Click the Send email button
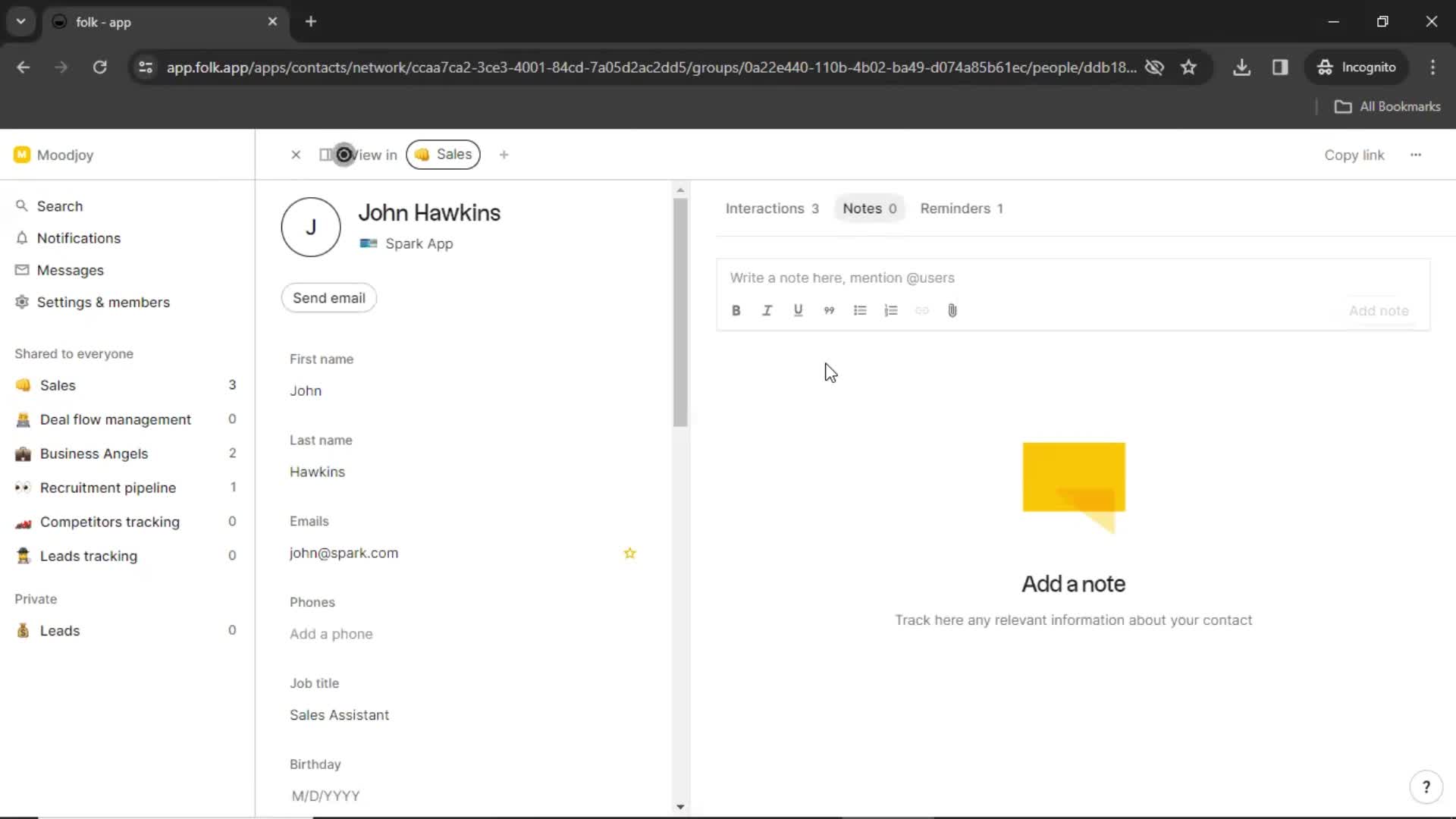 point(329,298)
